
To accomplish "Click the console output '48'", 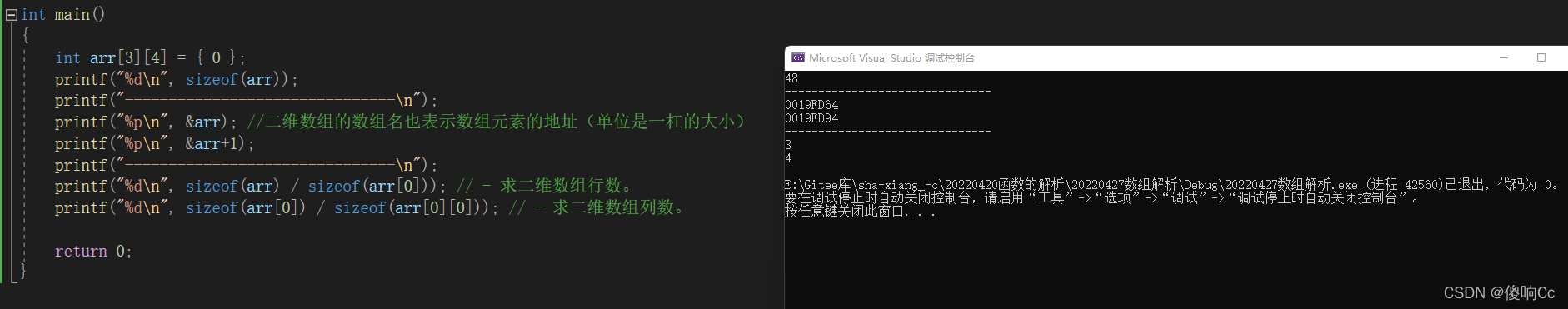I will [x=791, y=78].
